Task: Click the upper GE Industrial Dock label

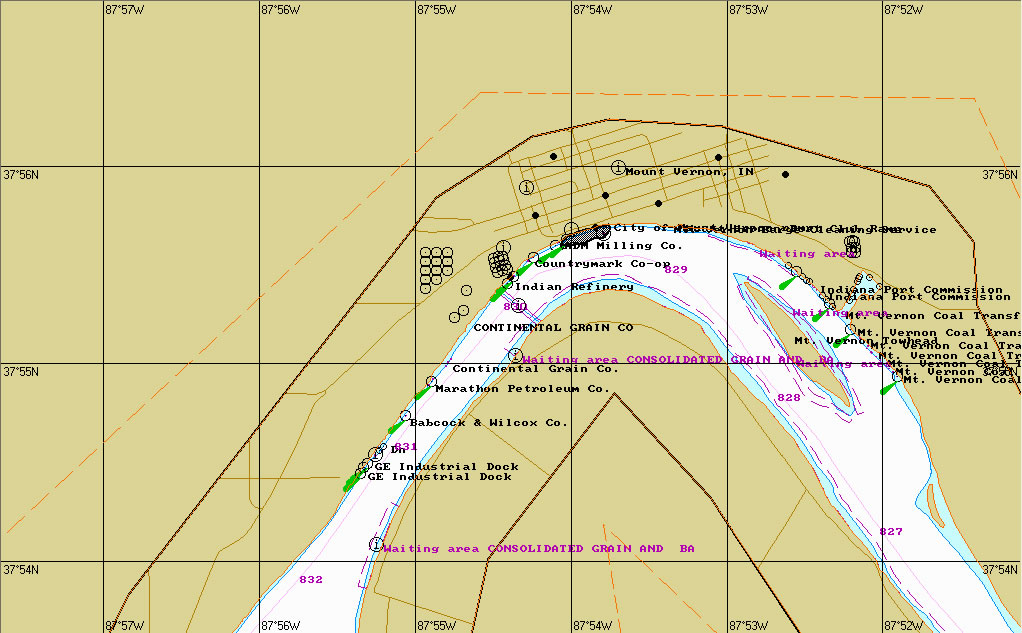Action: (x=446, y=467)
